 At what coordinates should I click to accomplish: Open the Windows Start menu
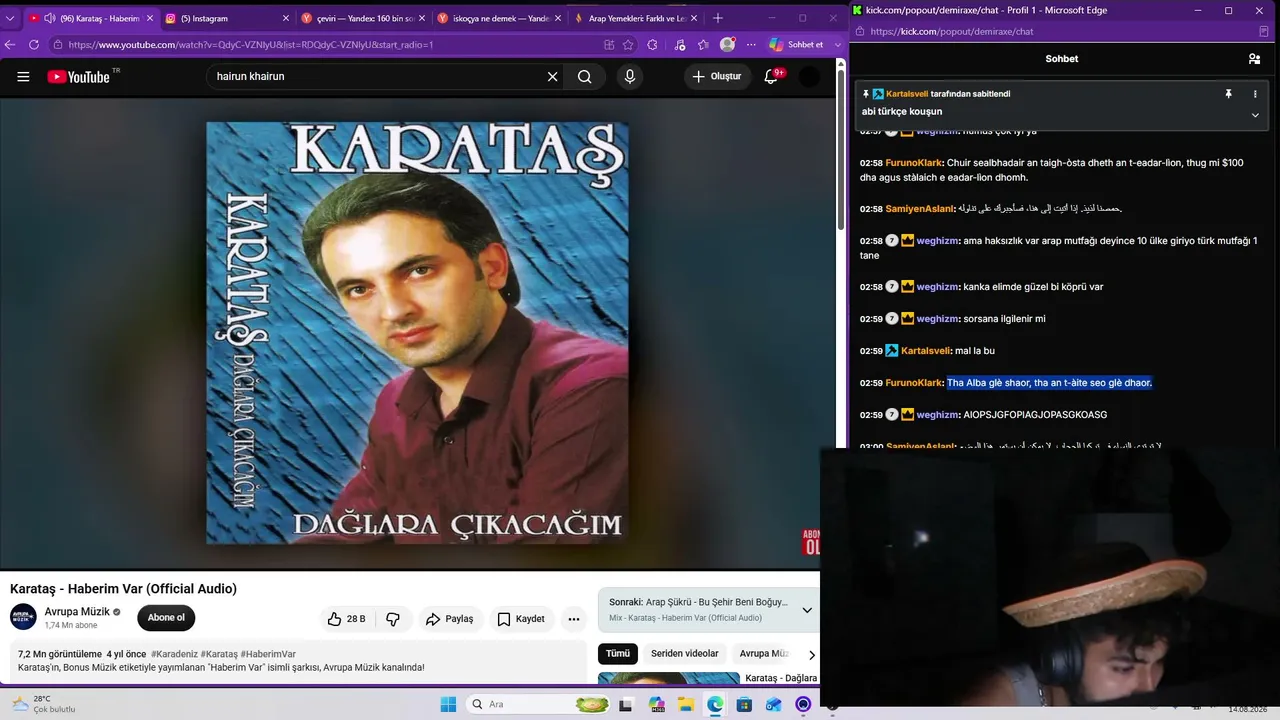448,704
